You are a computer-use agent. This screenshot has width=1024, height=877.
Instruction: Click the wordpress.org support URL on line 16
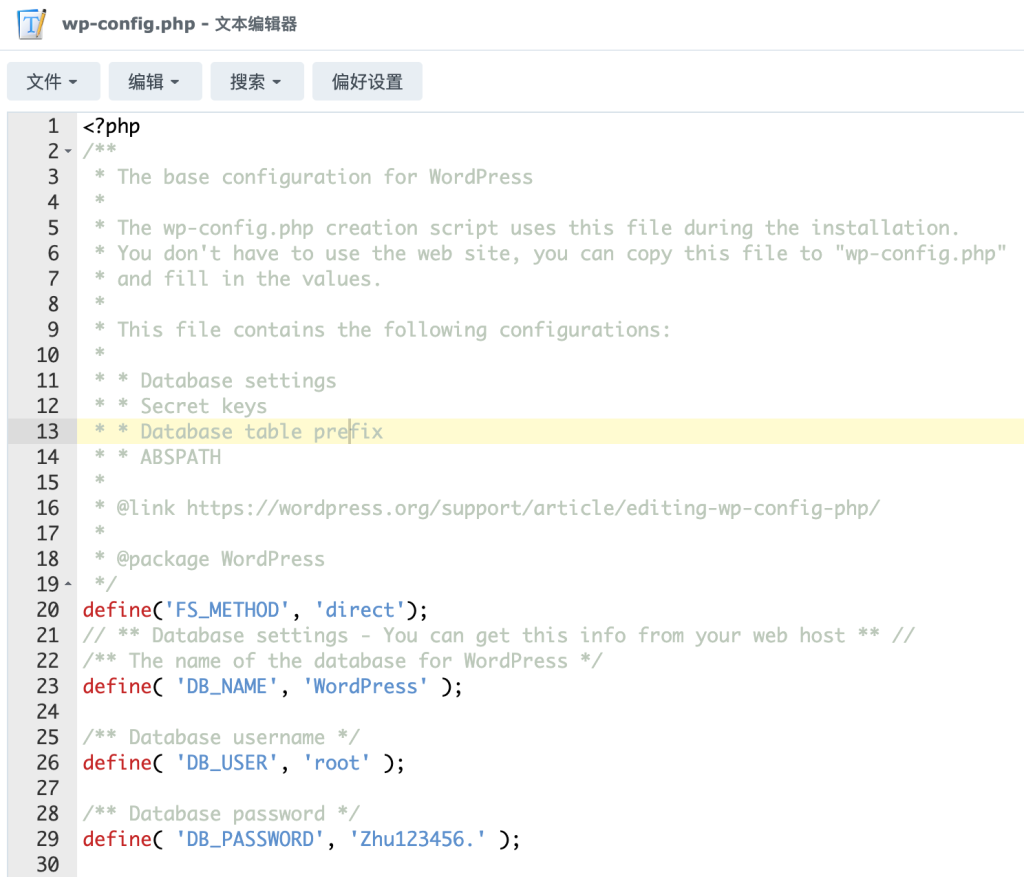click(532, 508)
